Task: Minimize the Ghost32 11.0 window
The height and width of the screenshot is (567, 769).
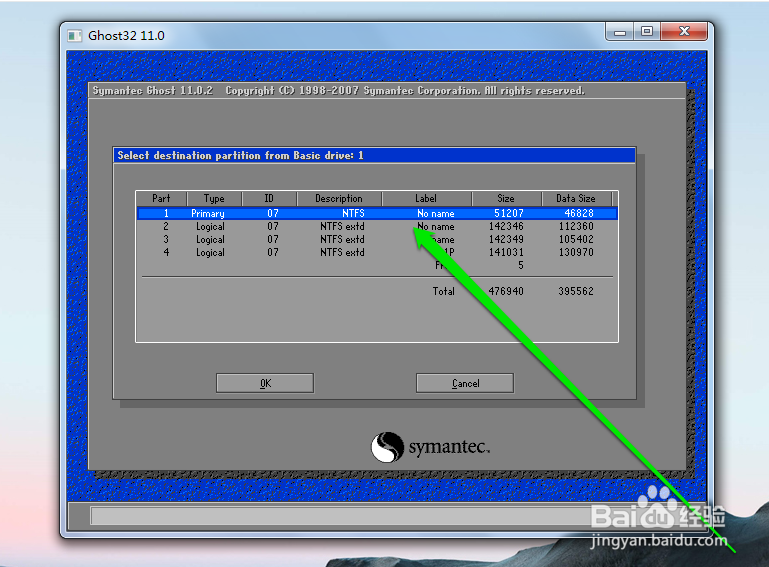Action: tap(620, 32)
